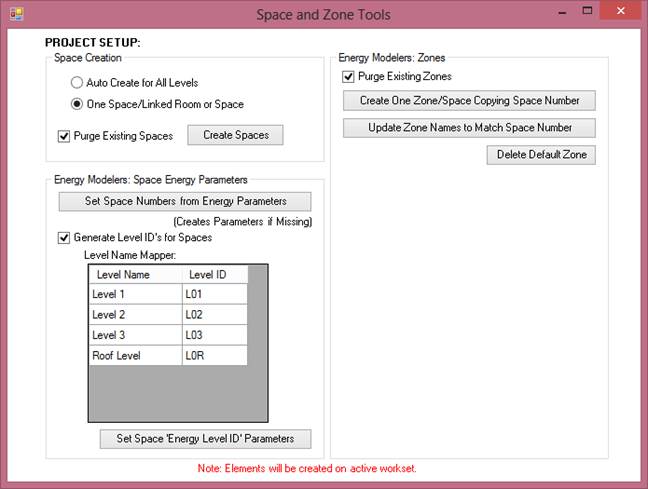This screenshot has height=489, width=648.
Task: Click Create One Zone/Space Copying Space Number
Action: click(469, 101)
